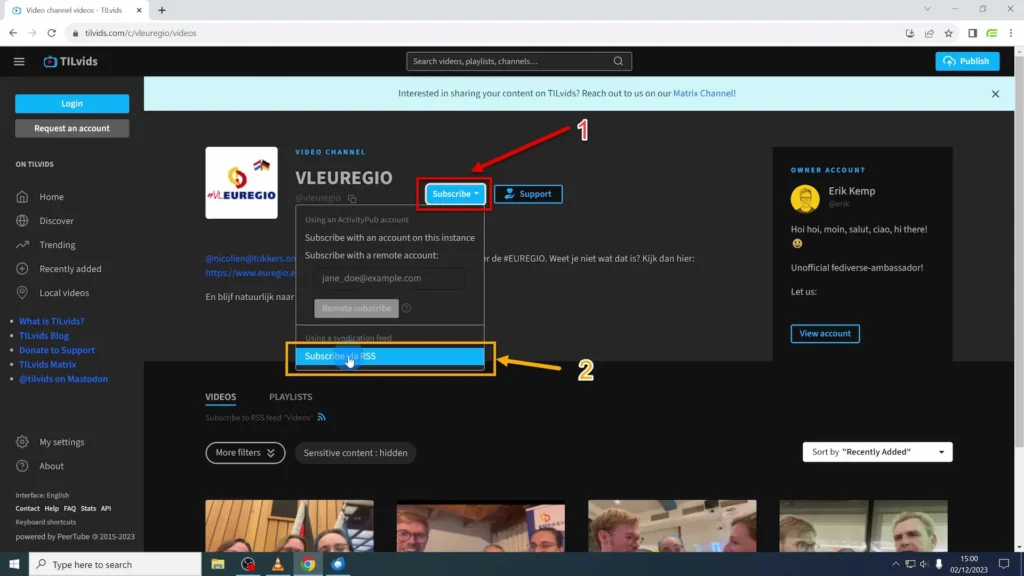Click the Chrome icon in taskbar
The width and height of the screenshot is (1024, 576).
click(308, 564)
